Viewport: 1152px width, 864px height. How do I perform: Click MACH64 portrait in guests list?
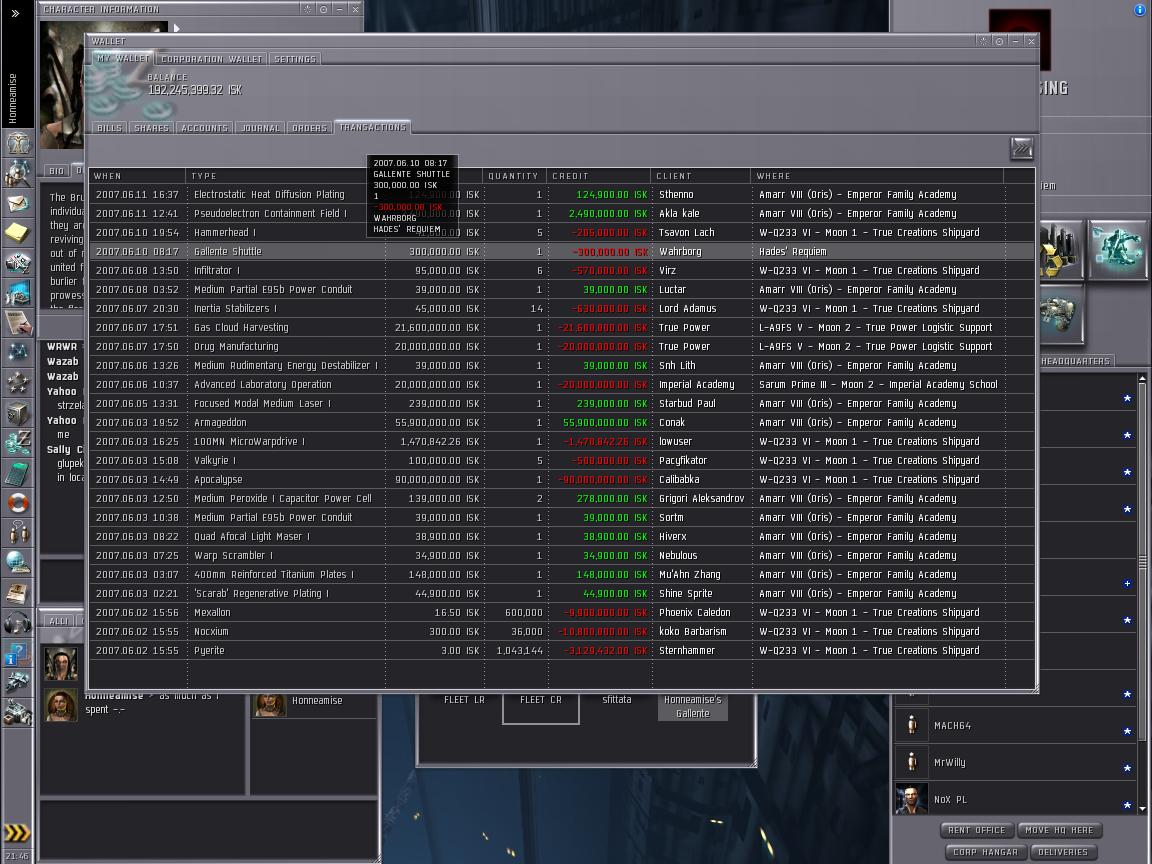click(912, 725)
